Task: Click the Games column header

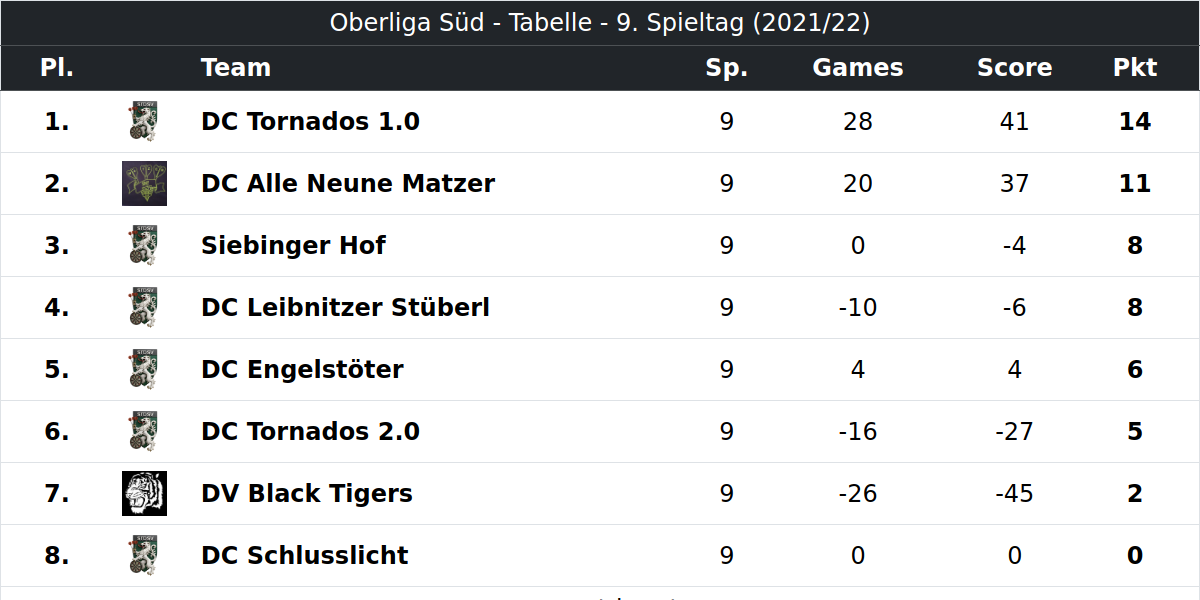Action: (858, 68)
